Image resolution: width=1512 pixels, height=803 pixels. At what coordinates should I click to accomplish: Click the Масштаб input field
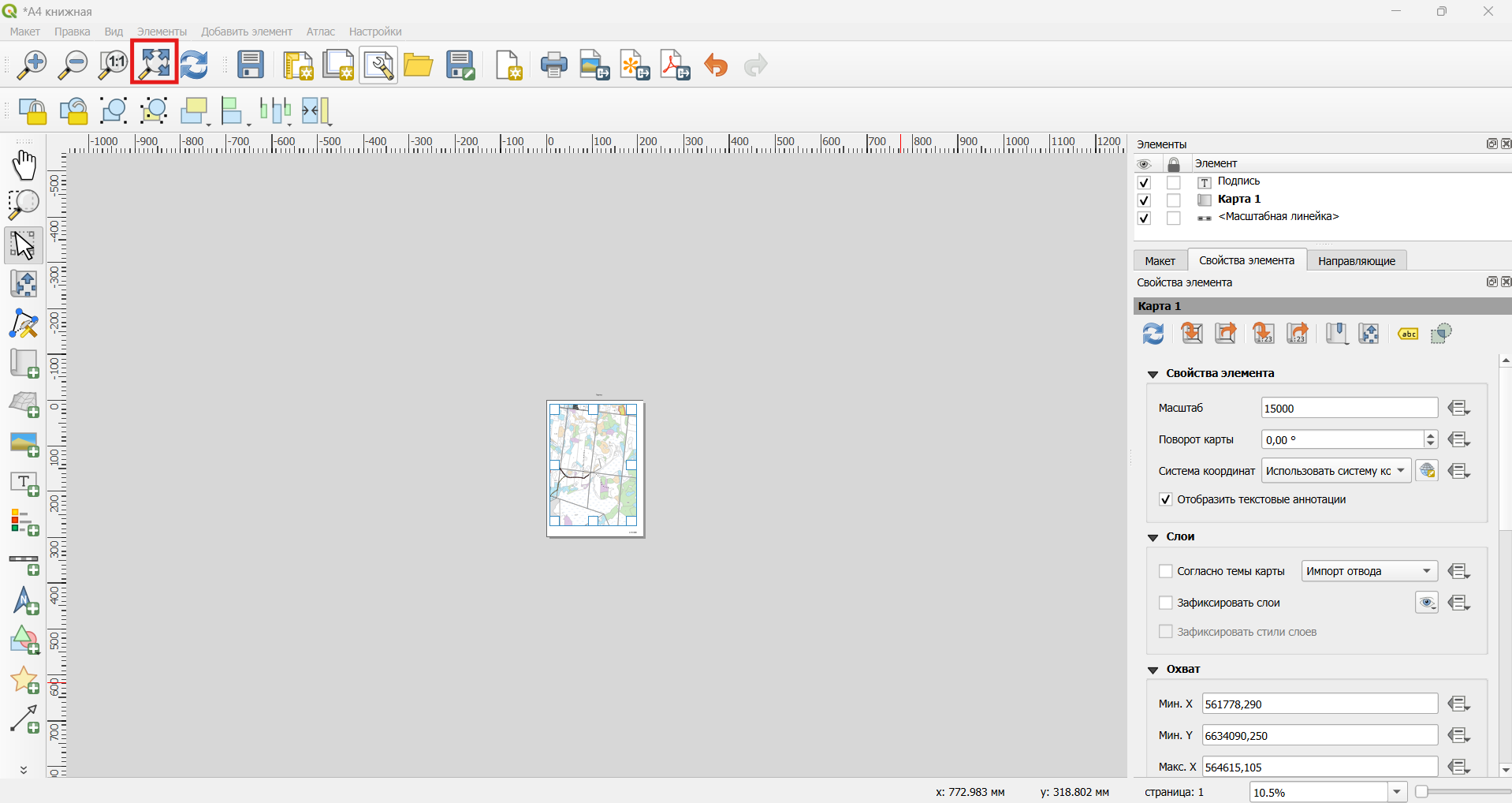point(1349,408)
